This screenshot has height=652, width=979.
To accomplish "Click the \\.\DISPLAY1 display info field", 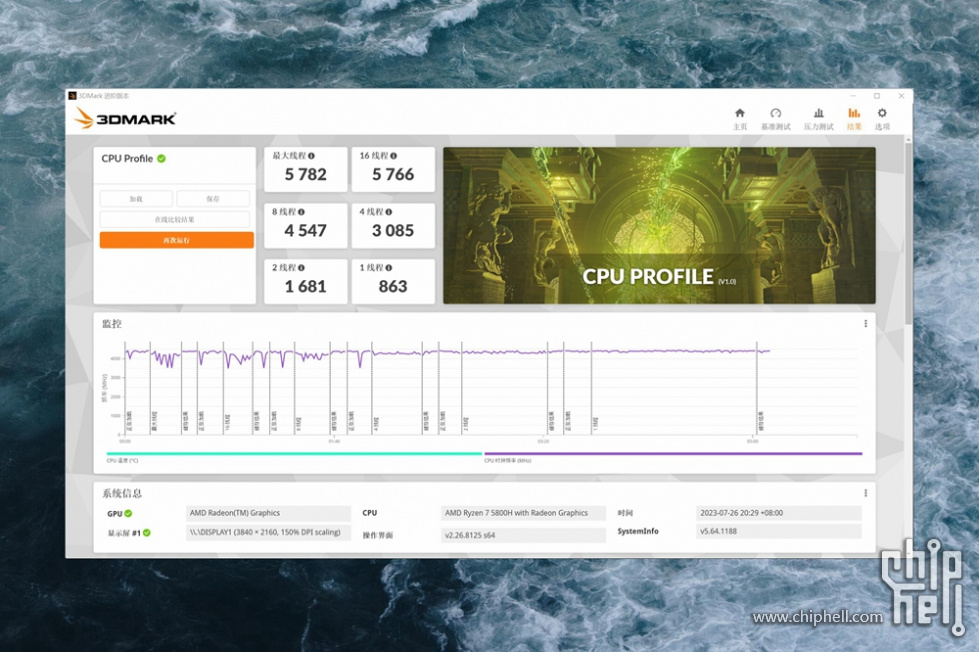I will click(268, 533).
